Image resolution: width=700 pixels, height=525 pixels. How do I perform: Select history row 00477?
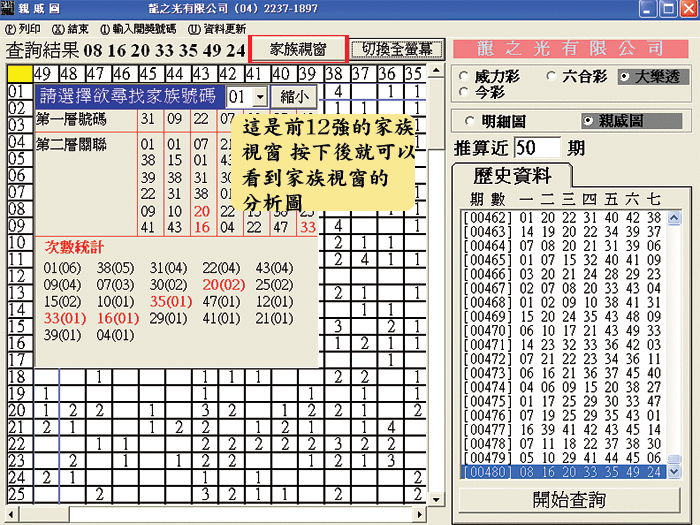563,429
